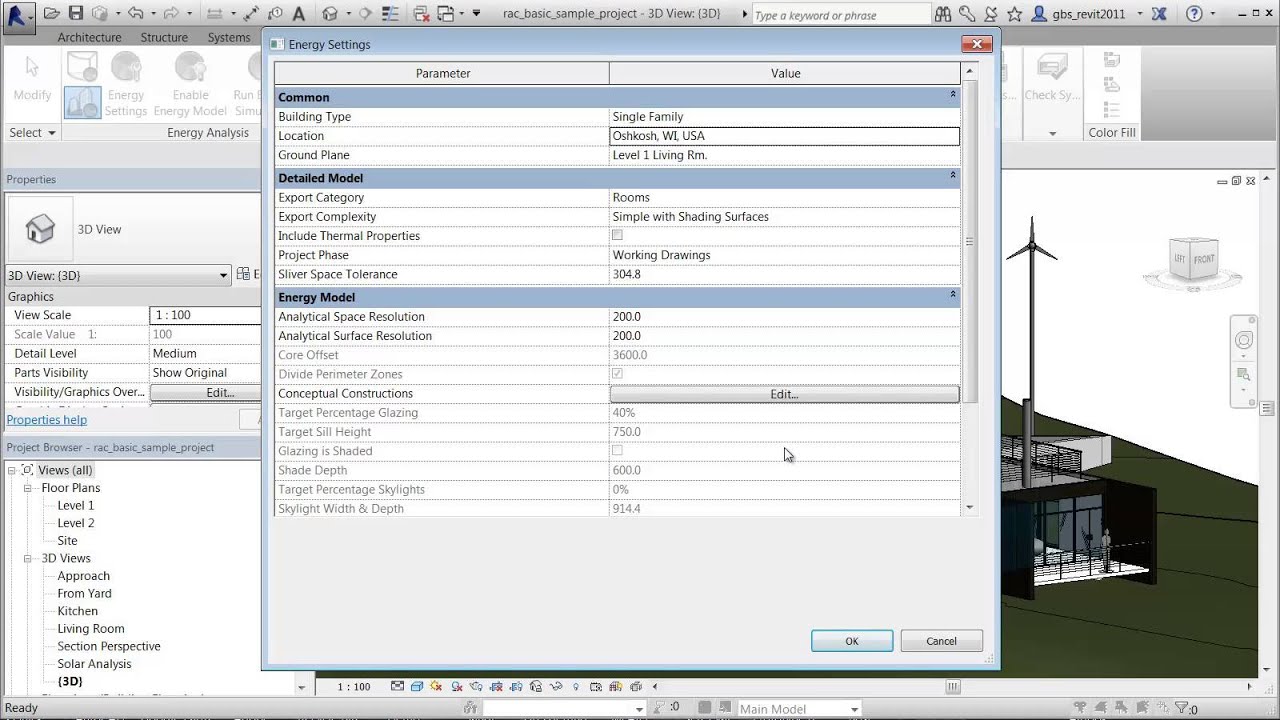The width and height of the screenshot is (1280, 720).
Task: Enable the Include Thermal Properties checkbox
Action: point(617,235)
